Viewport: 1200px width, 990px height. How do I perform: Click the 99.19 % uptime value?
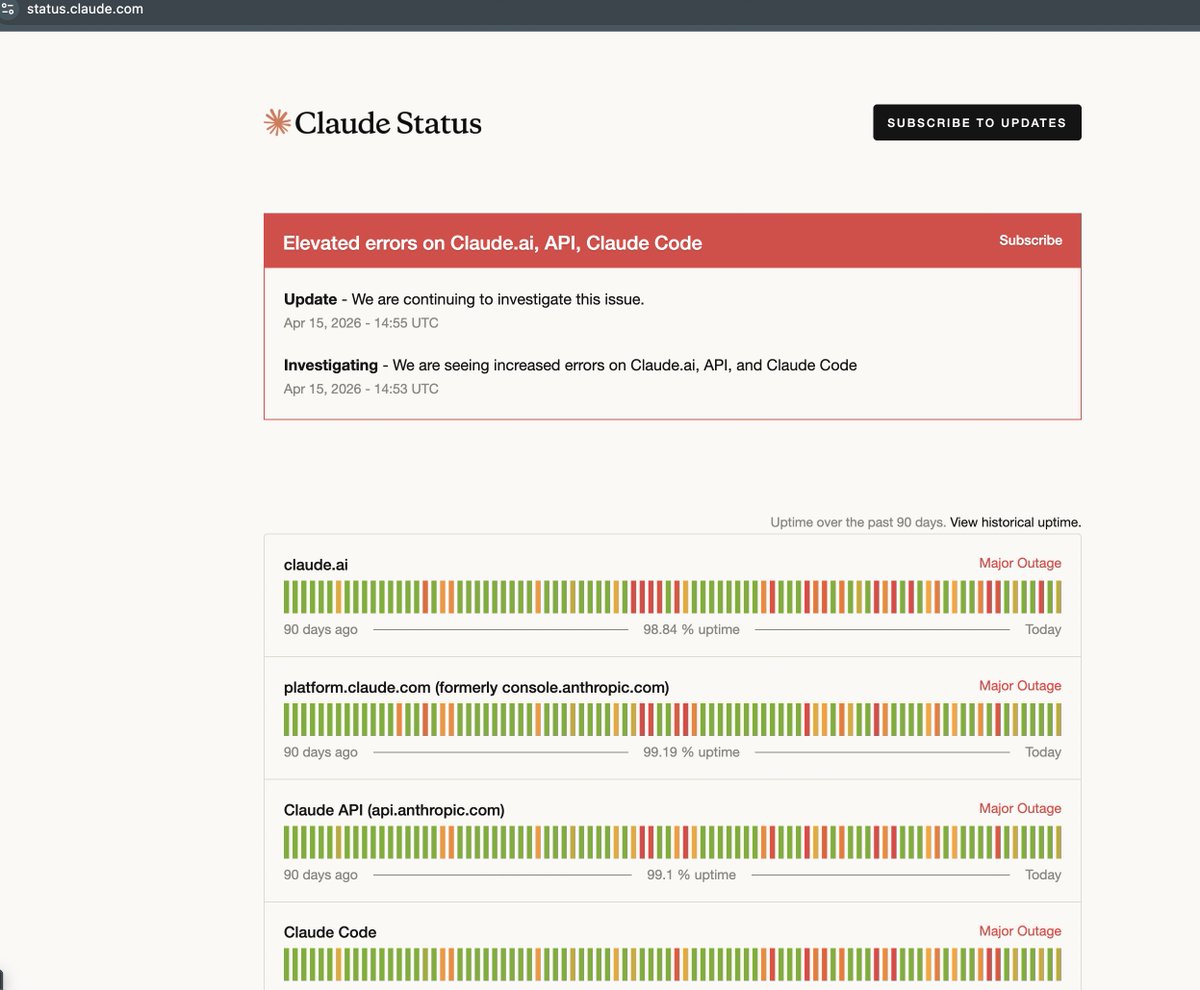click(x=691, y=752)
